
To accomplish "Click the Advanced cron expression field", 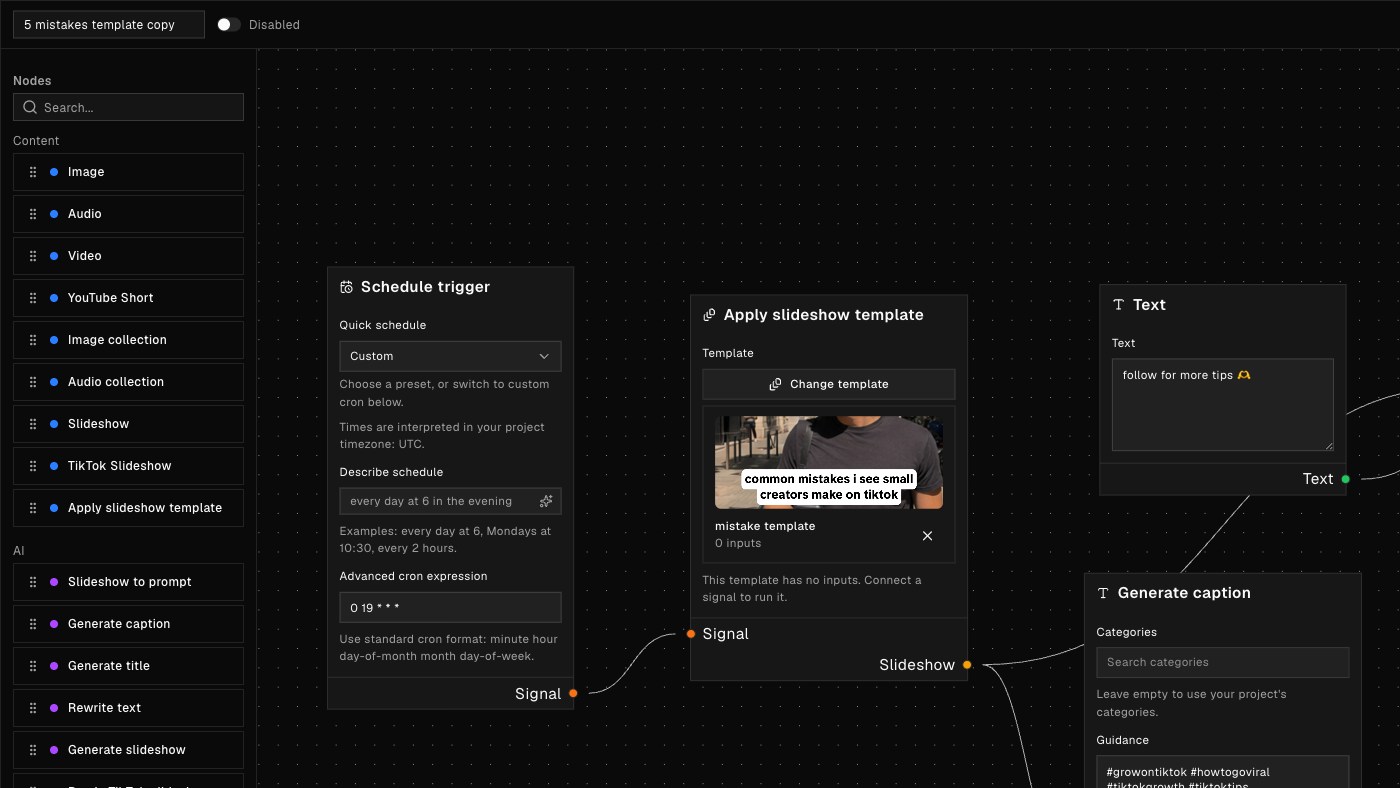I will tap(450, 608).
